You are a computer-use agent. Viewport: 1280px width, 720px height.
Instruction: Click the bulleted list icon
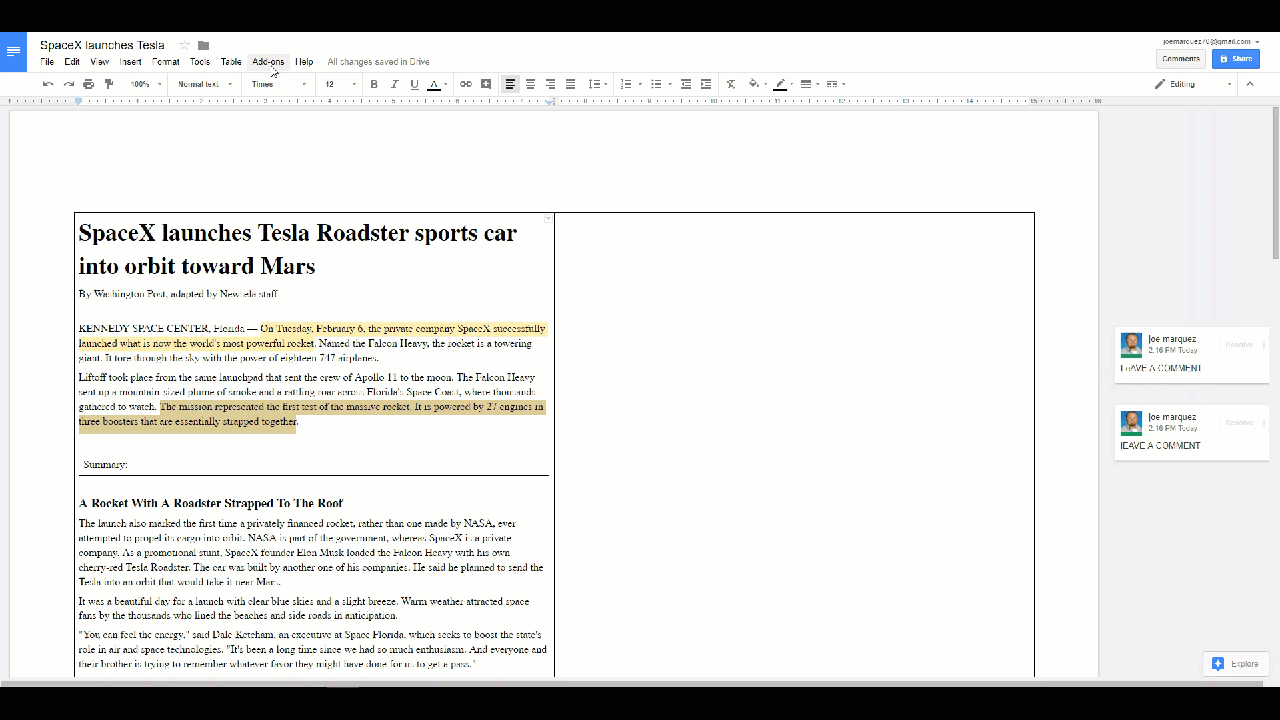click(x=656, y=84)
